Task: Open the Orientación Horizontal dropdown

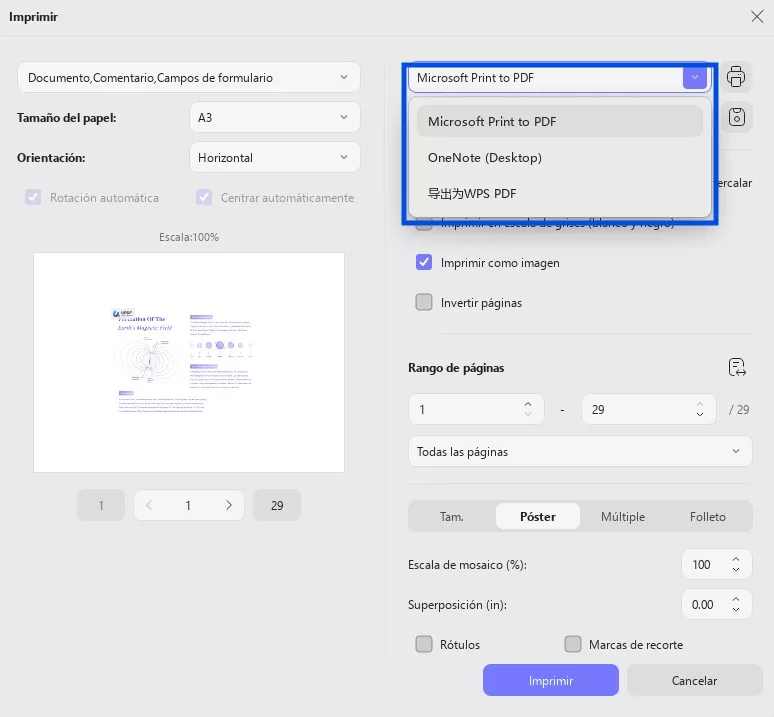Action: pyautogui.click(x=274, y=157)
